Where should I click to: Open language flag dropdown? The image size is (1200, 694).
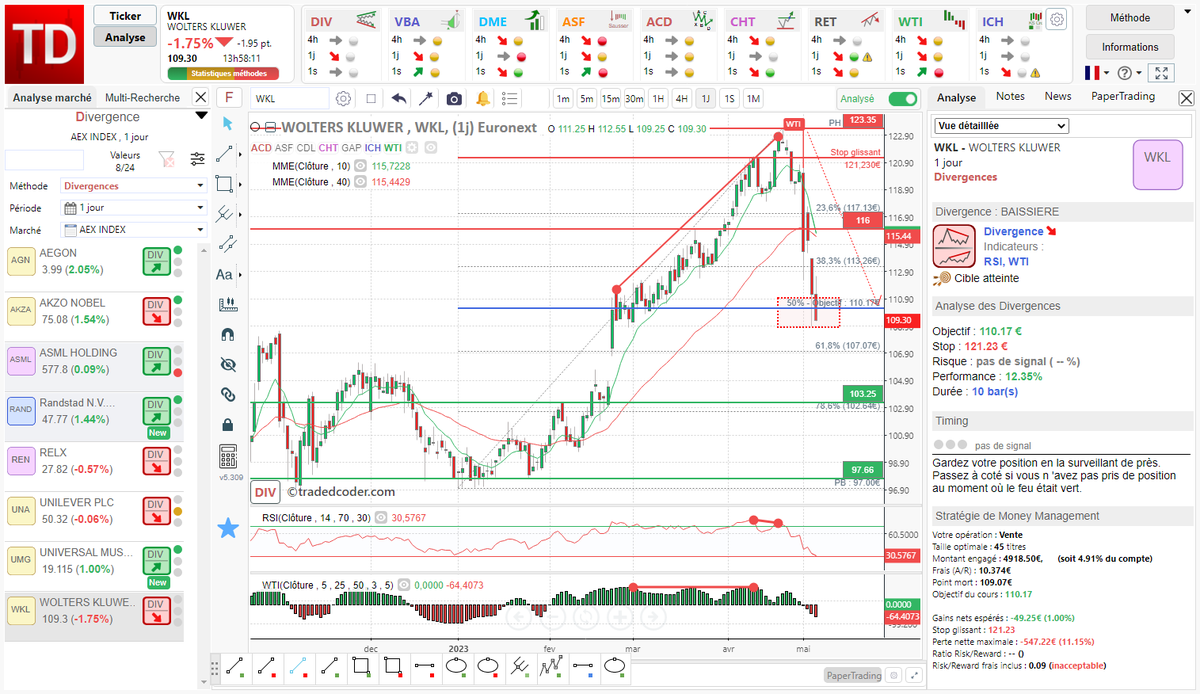pyautogui.click(x=1096, y=73)
